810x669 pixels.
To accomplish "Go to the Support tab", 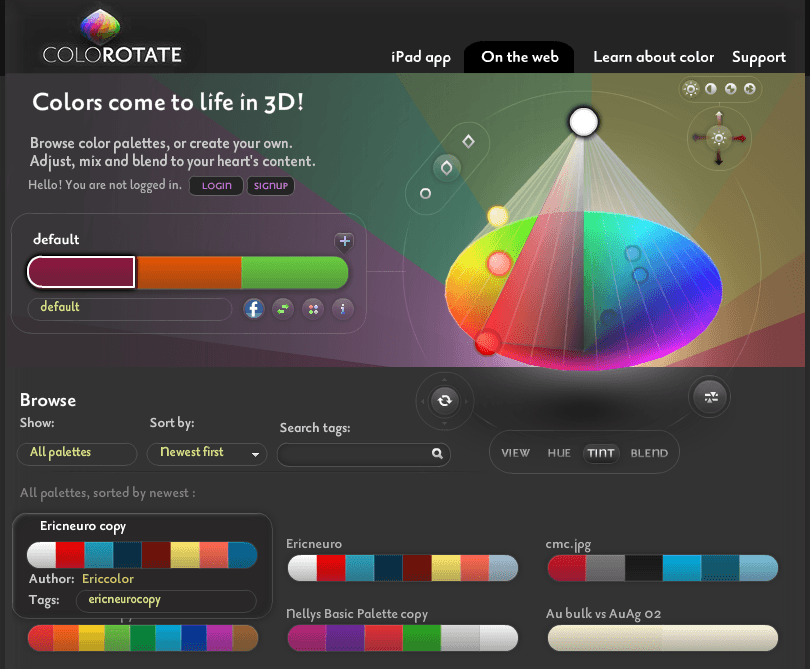I will coord(759,57).
